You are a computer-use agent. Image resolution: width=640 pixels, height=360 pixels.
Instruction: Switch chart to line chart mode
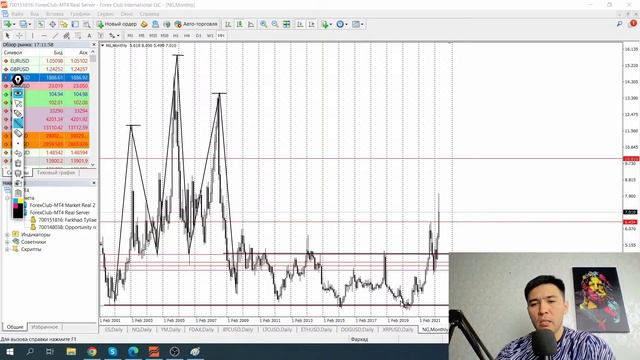pos(251,24)
